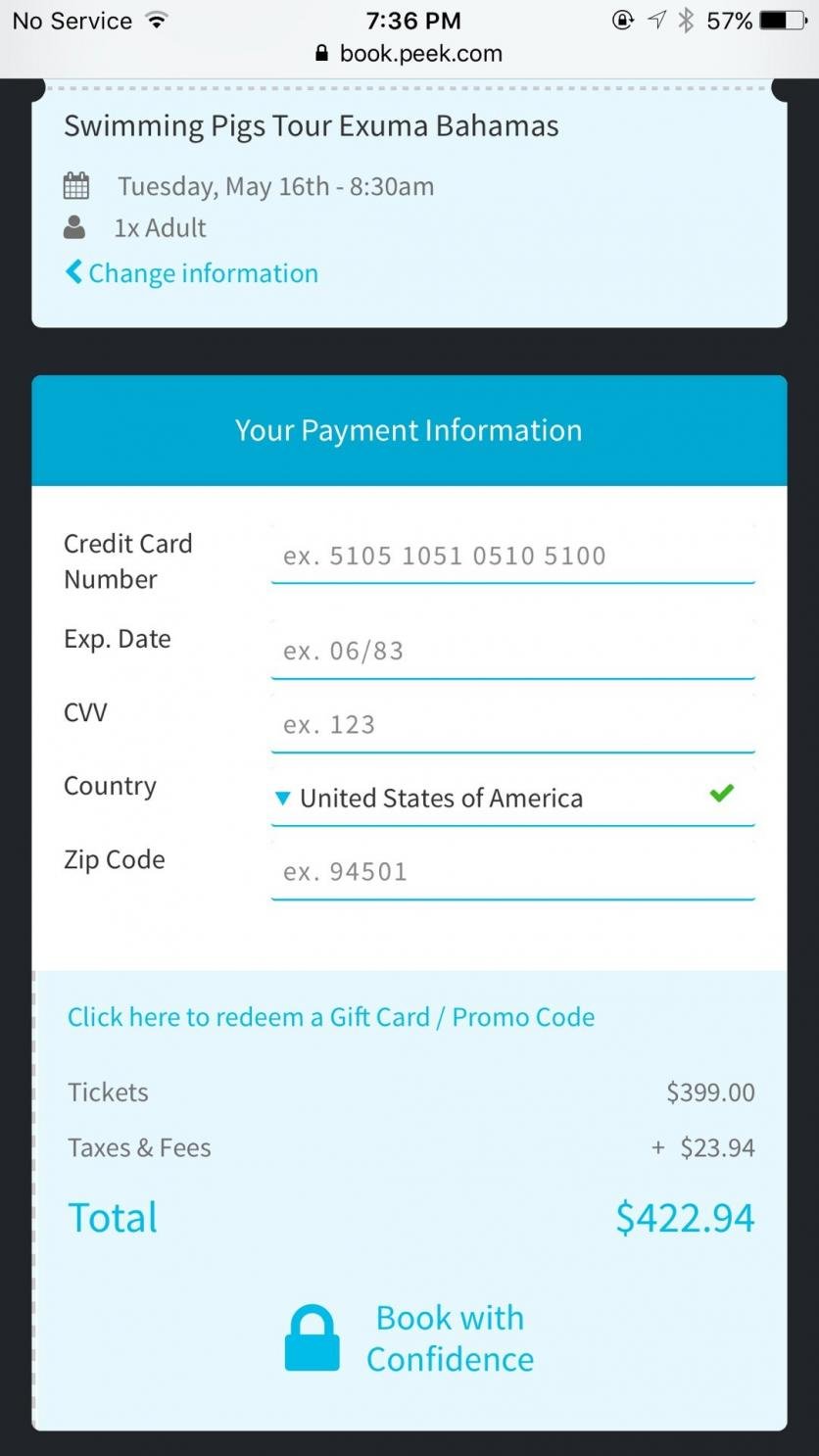
Task: Focus the Credit Card Number field
Action: [x=513, y=556]
